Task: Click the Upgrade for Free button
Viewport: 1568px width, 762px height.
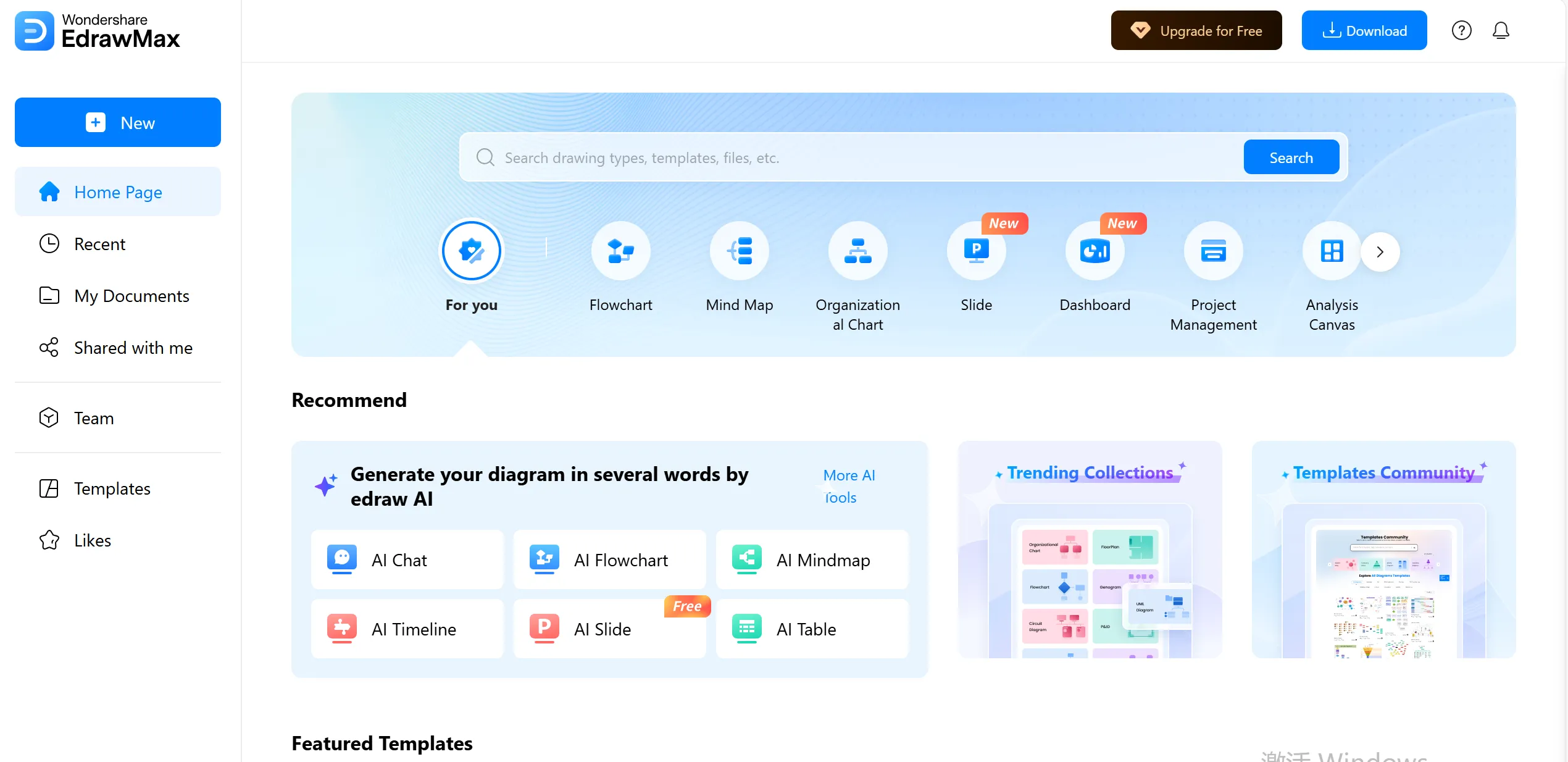Action: tap(1196, 30)
